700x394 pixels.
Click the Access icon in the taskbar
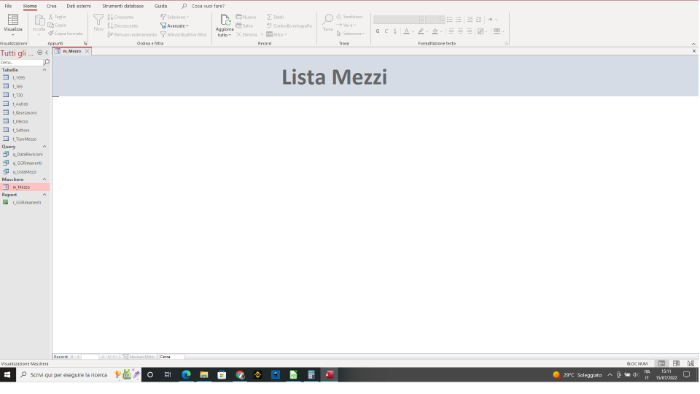329,375
